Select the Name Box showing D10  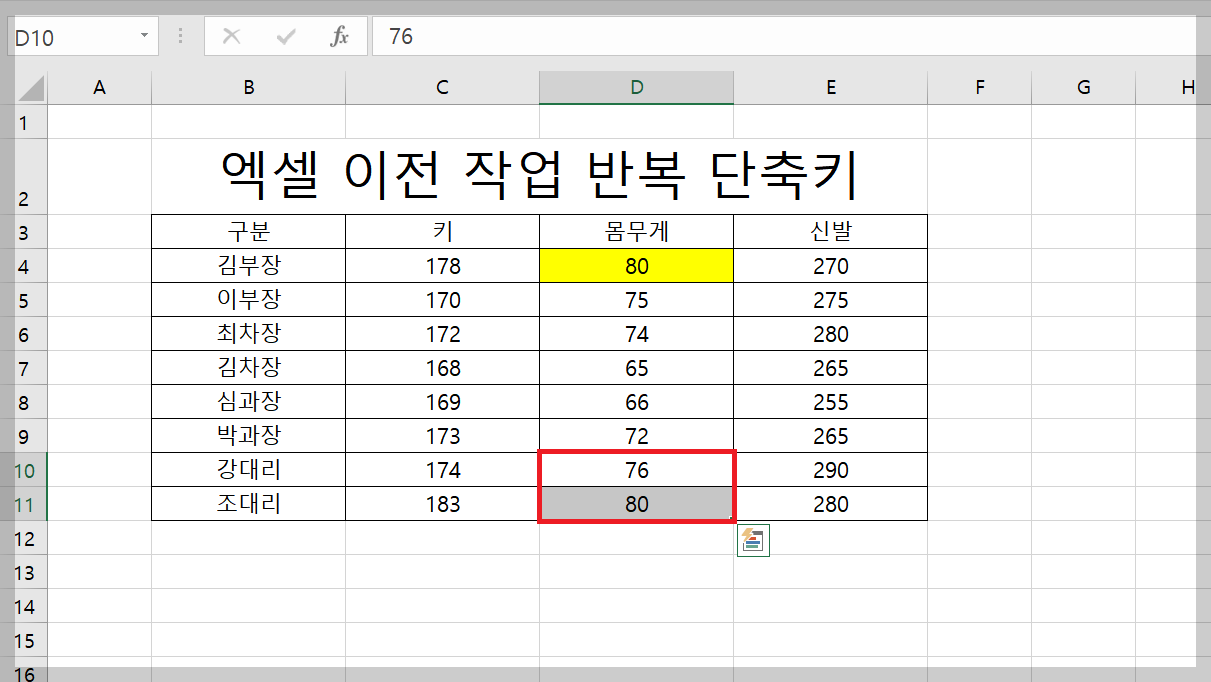[x=70, y=35]
